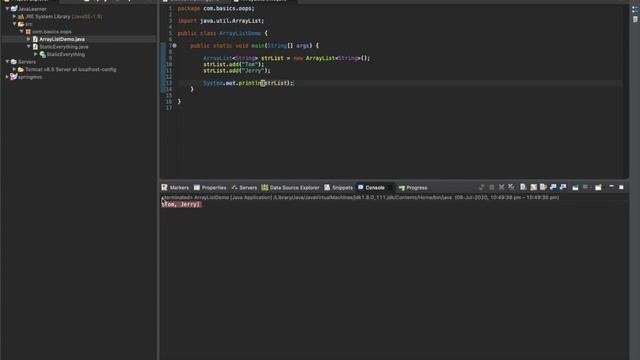The image size is (640, 360).
Task: Click the console output [Tom, Jerry]
Action: pyautogui.click(x=181, y=204)
